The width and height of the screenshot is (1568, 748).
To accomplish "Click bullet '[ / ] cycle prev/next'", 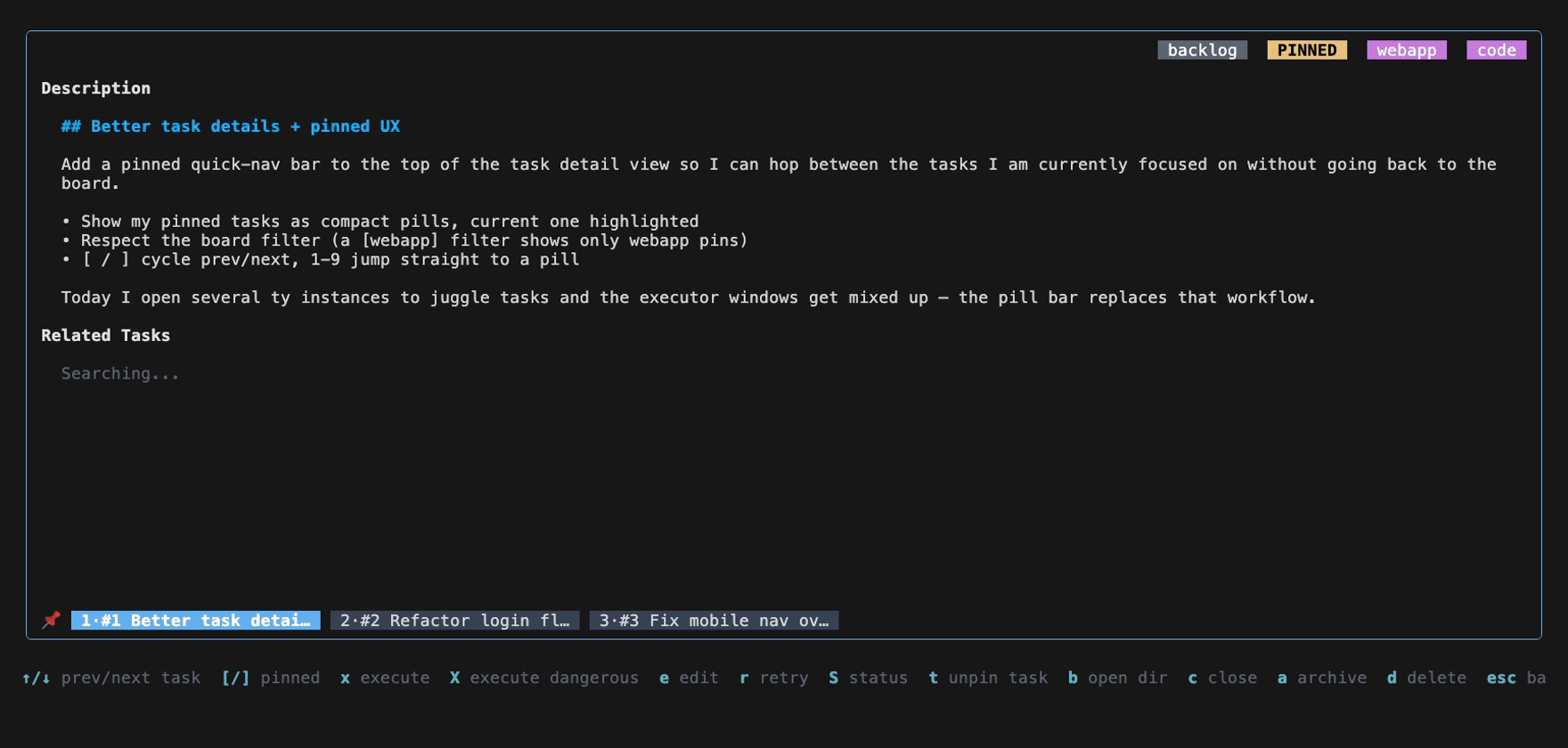I will [321, 260].
